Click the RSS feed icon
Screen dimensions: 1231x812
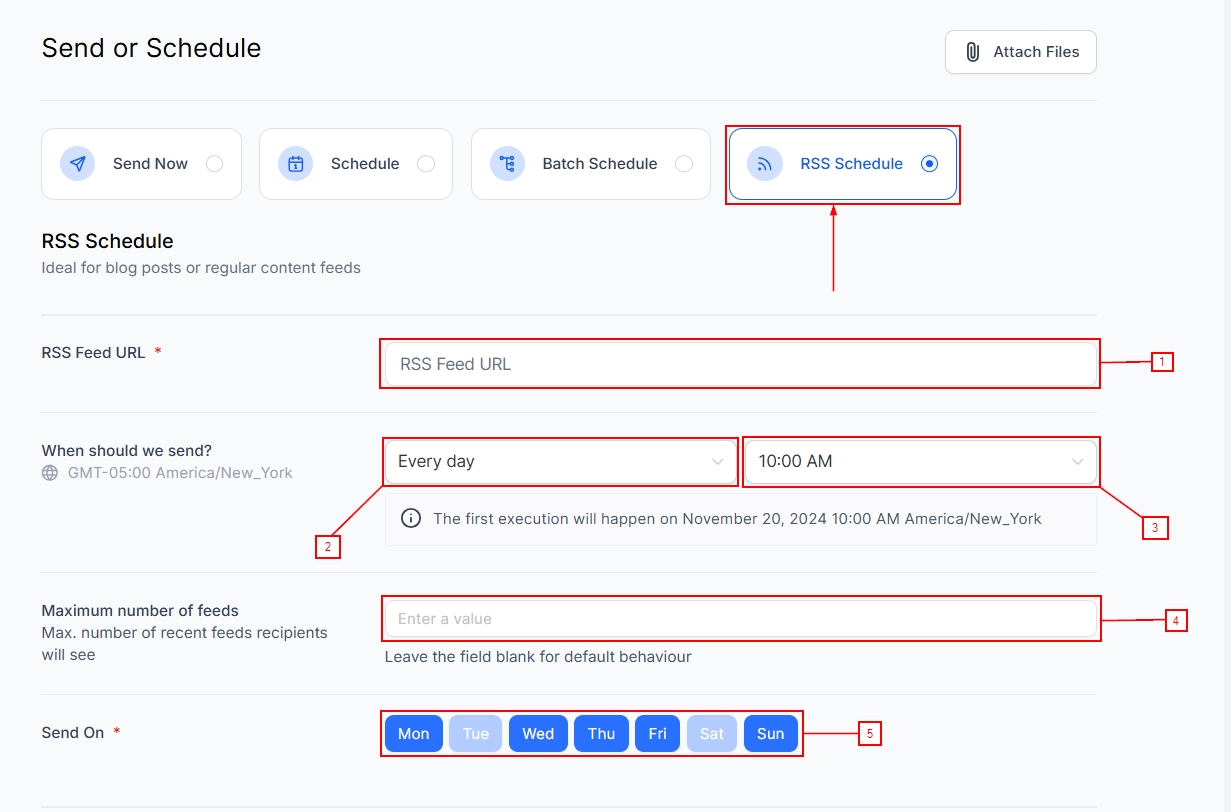(x=765, y=164)
